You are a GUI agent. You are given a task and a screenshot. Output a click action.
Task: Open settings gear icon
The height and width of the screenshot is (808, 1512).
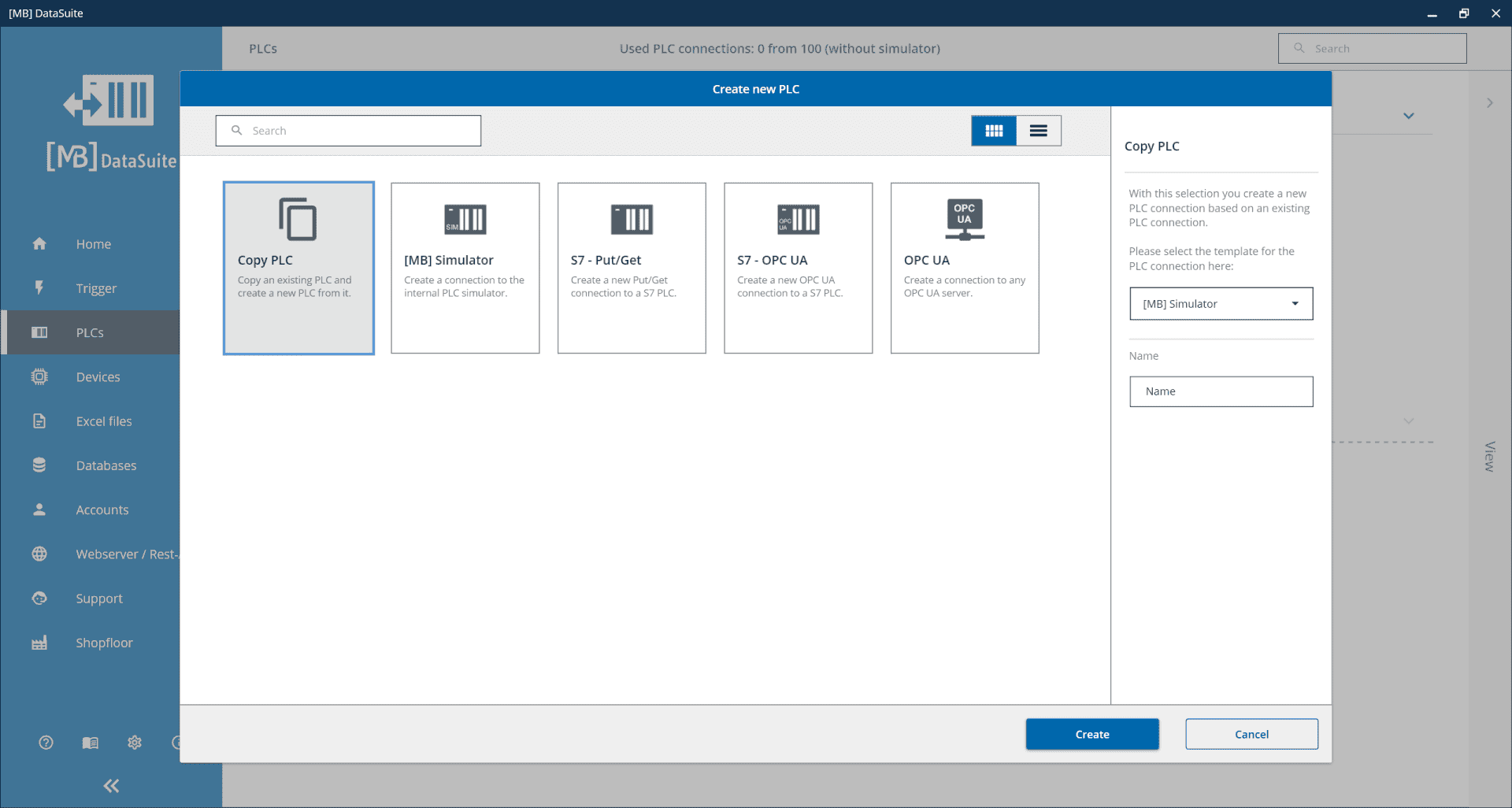(x=135, y=743)
